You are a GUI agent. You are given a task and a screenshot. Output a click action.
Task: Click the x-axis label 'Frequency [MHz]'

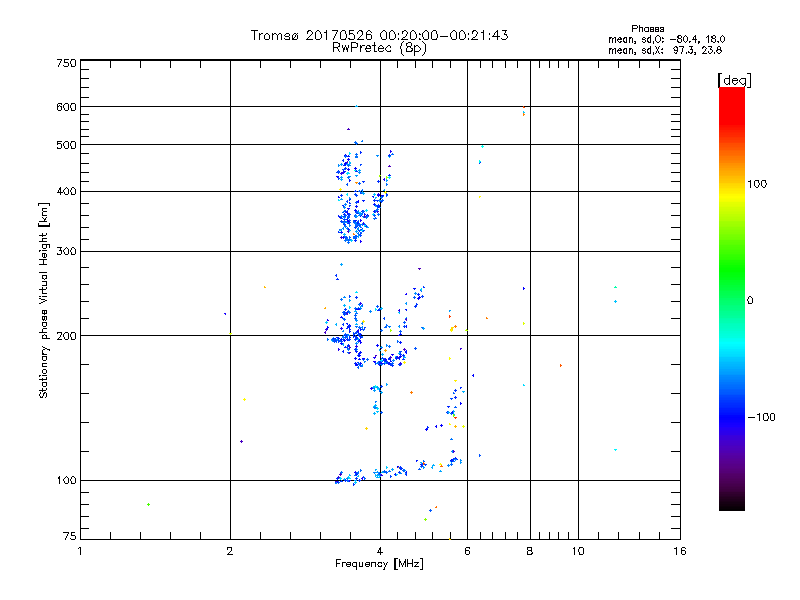pos(379,564)
